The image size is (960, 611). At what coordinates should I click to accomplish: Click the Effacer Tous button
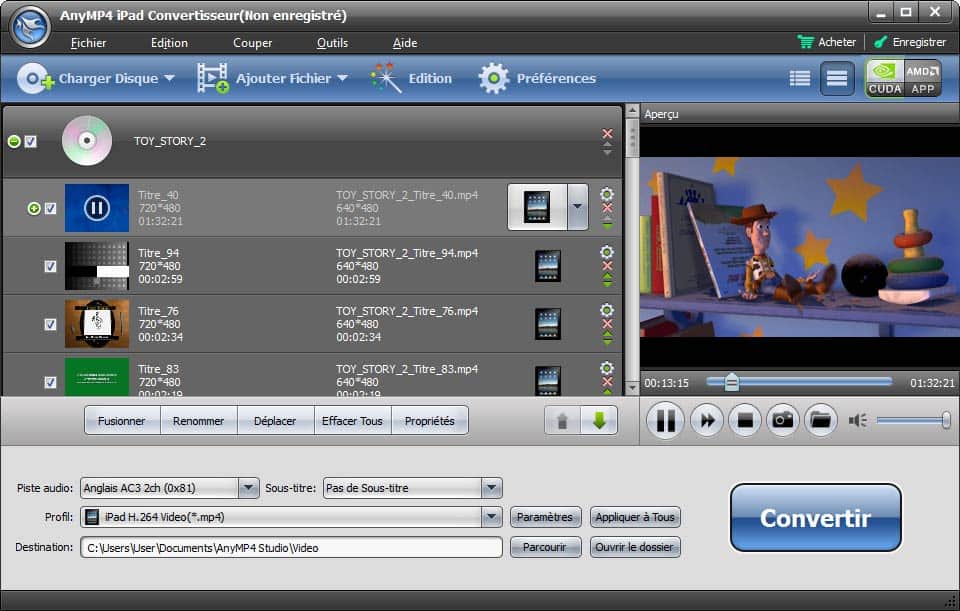pyautogui.click(x=352, y=421)
